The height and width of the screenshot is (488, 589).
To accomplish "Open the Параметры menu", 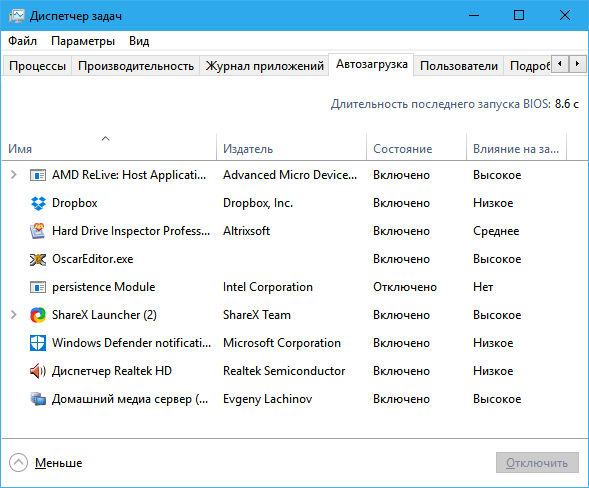I will 83,41.
